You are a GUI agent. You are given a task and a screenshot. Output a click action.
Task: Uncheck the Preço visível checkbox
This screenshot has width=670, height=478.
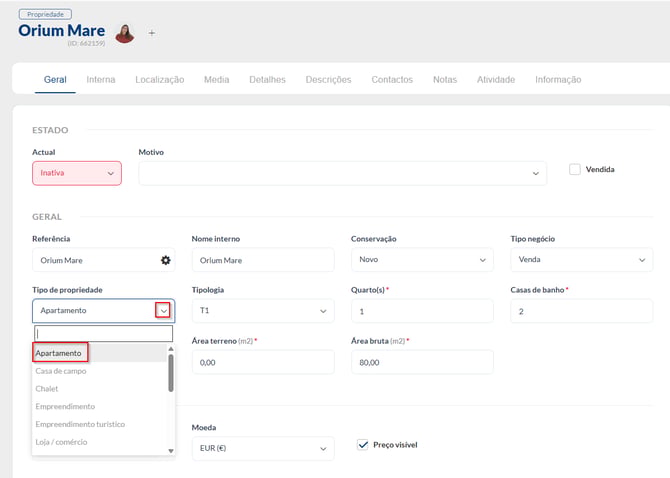coord(362,445)
